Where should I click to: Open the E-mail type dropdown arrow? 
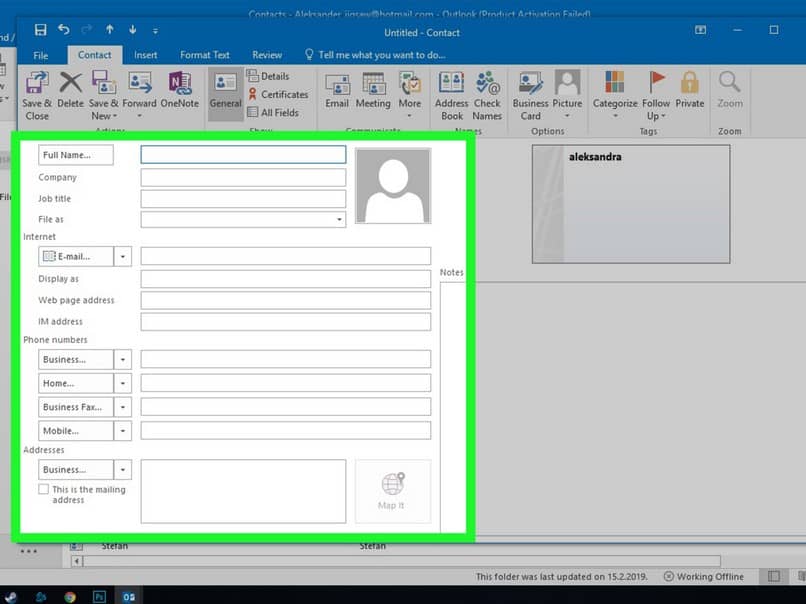pos(123,257)
